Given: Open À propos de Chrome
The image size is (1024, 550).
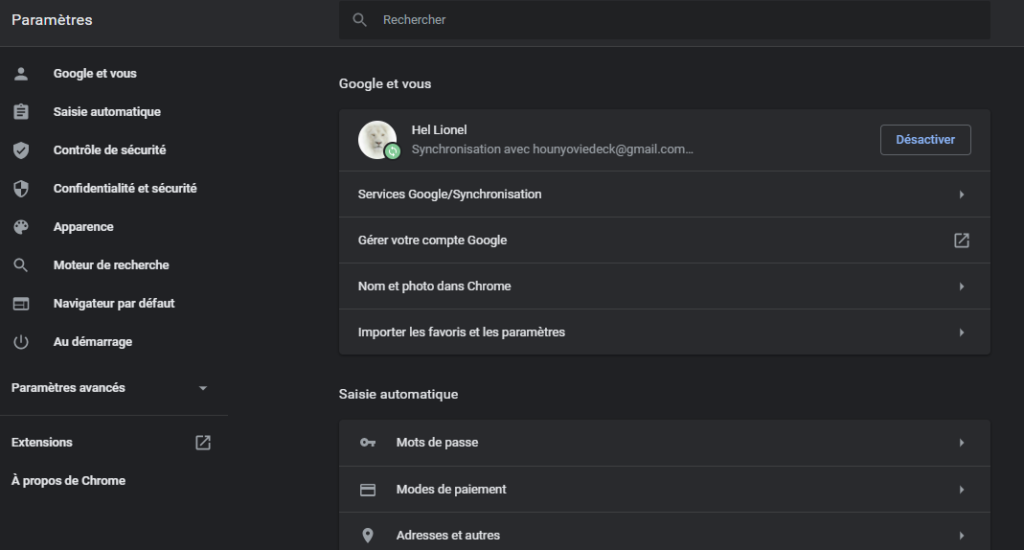Looking at the screenshot, I should pos(68,481).
